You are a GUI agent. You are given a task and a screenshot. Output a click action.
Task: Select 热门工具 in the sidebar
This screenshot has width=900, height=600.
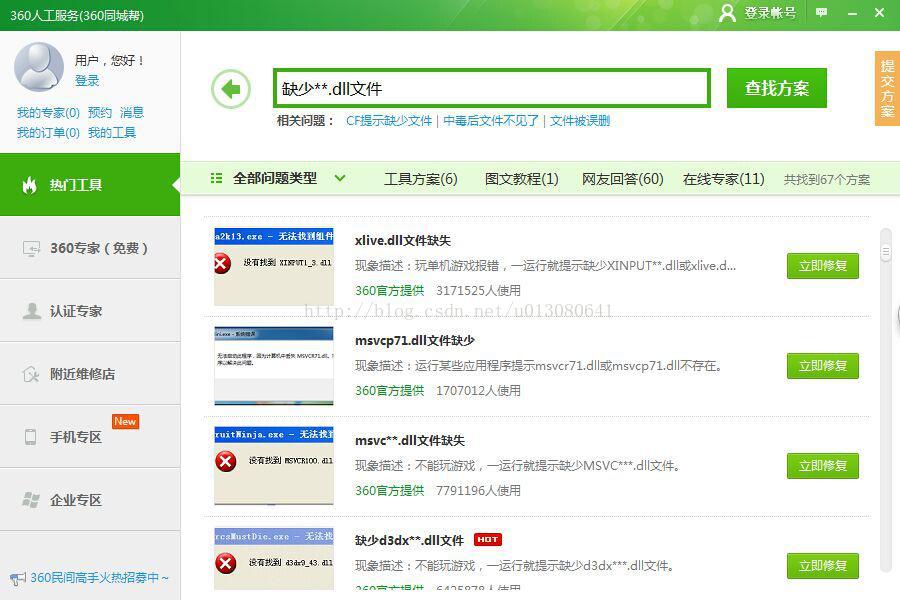coord(90,185)
